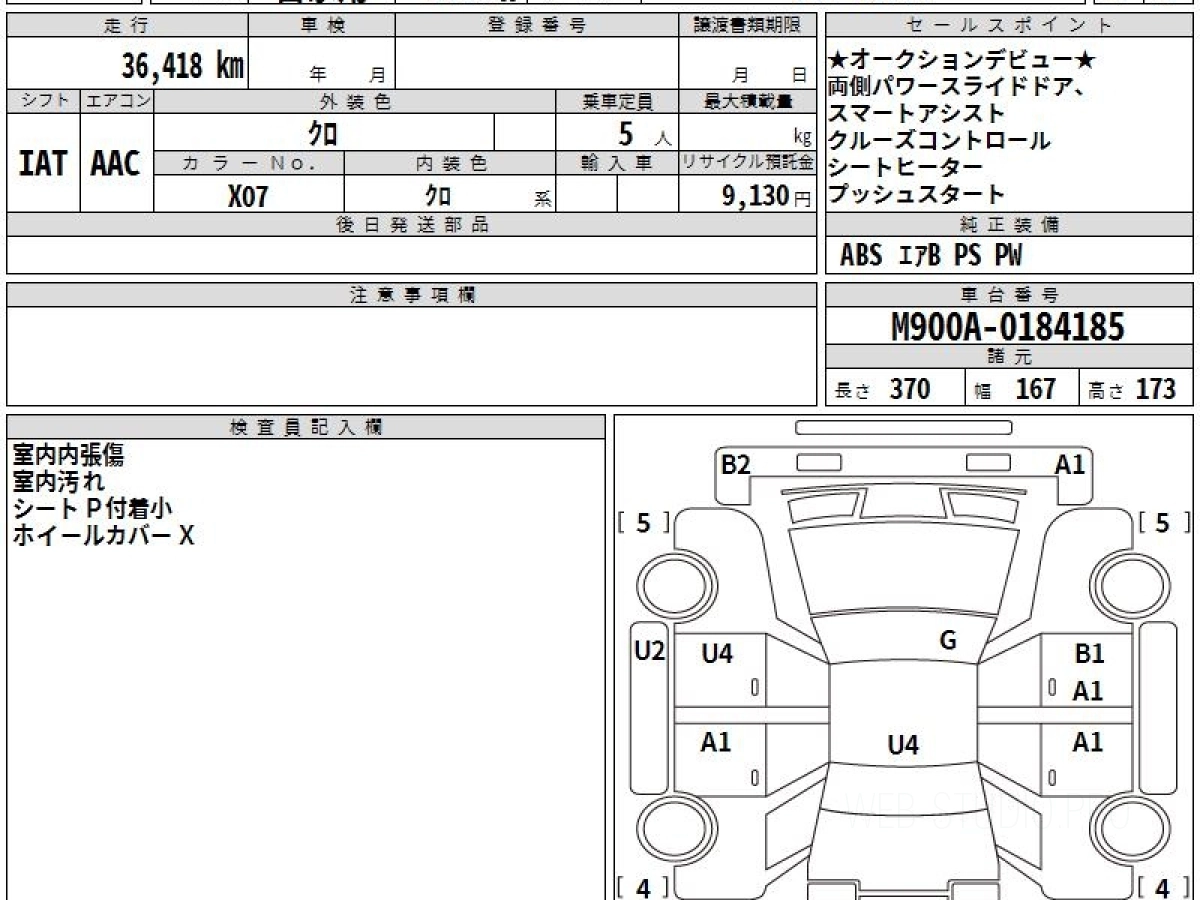Click the 後日発送部品 header bar
The image size is (1200, 900).
412,225
